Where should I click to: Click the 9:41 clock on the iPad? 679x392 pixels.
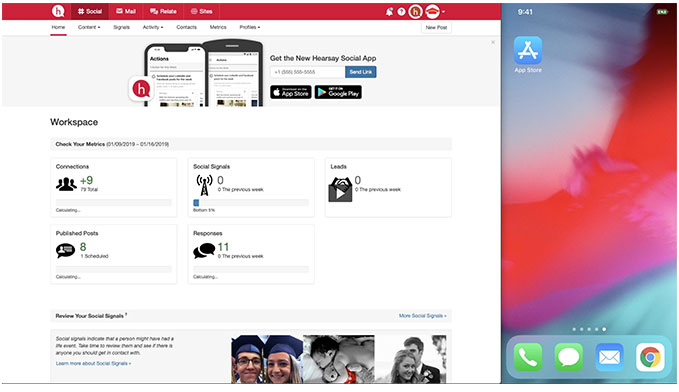(x=525, y=12)
